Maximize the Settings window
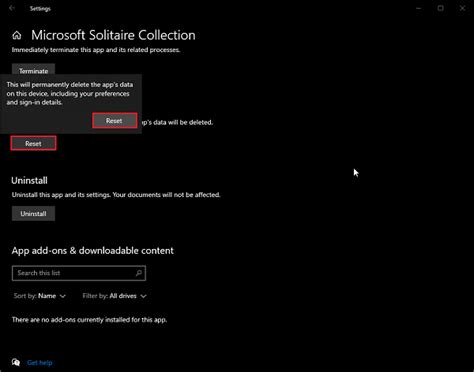This screenshot has width=474, height=372. [441, 8]
